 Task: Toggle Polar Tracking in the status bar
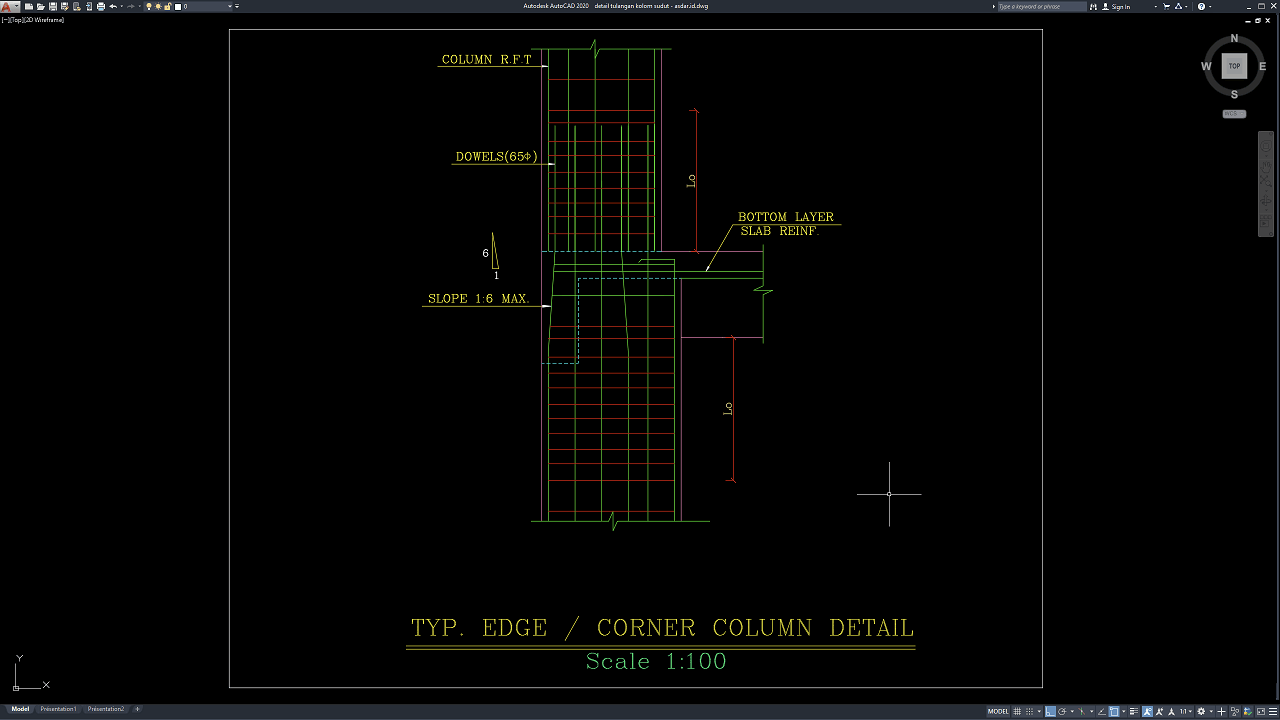pos(1062,712)
